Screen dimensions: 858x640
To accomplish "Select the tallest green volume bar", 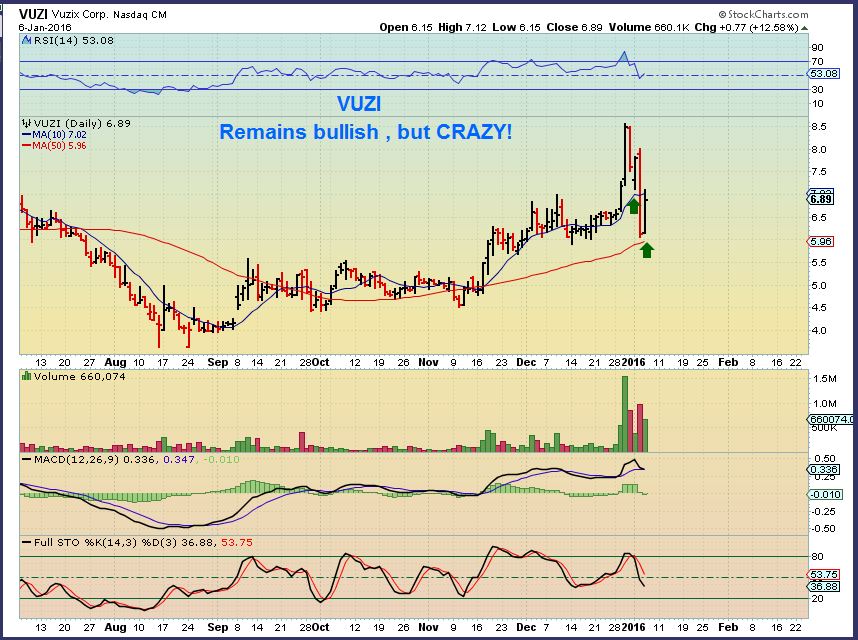I will click(x=625, y=412).
